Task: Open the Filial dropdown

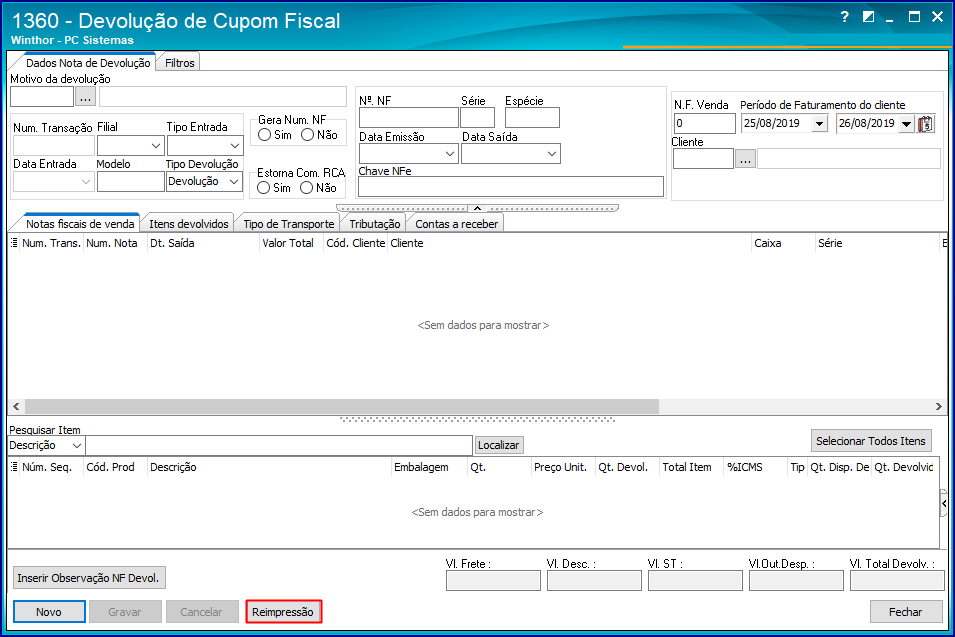Action: (156, 146)
